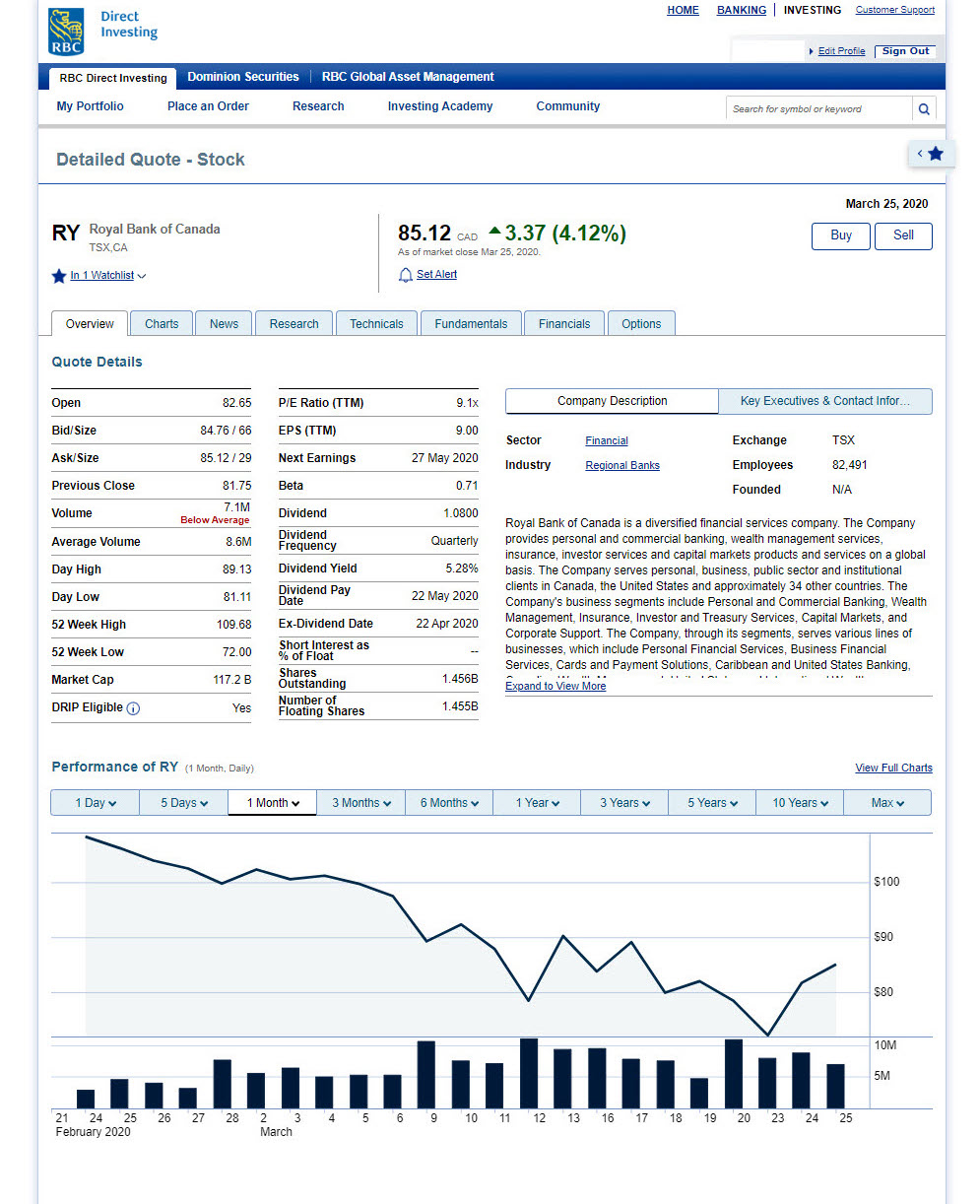
Task: Switch to the Fundamentals tab
Action: coord(471,323)
